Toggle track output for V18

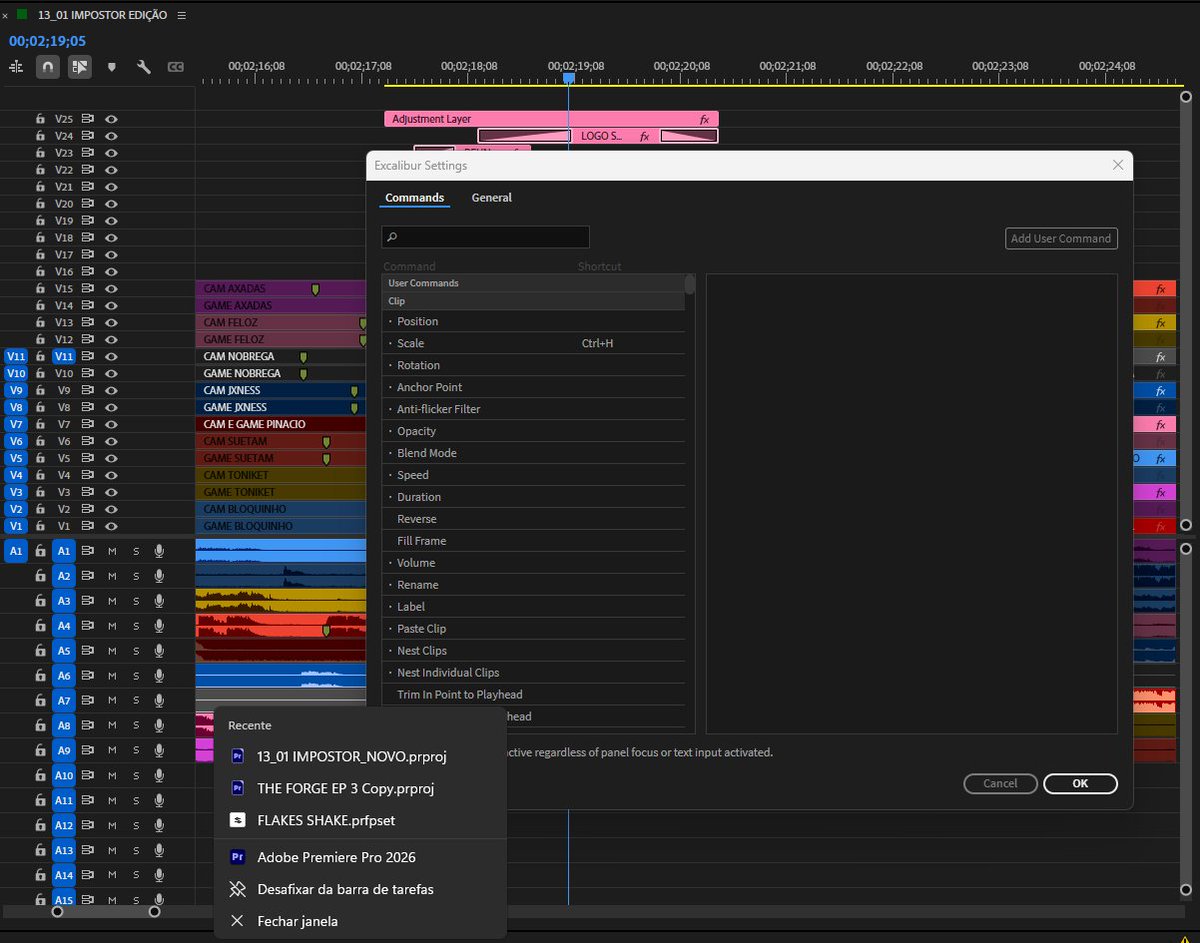[x=111, y=238]
